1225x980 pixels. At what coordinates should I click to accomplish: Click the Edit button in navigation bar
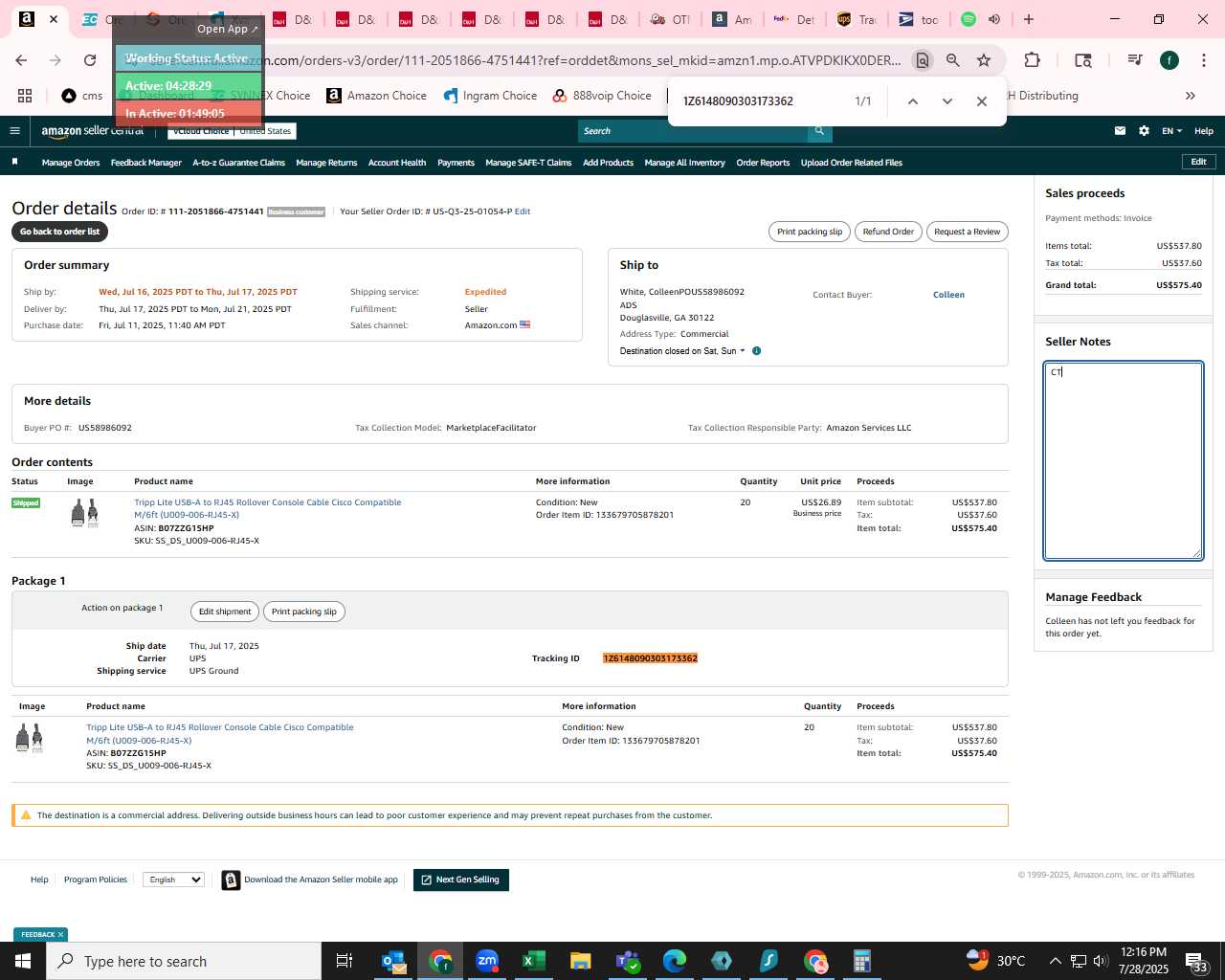coord(1198,162)
